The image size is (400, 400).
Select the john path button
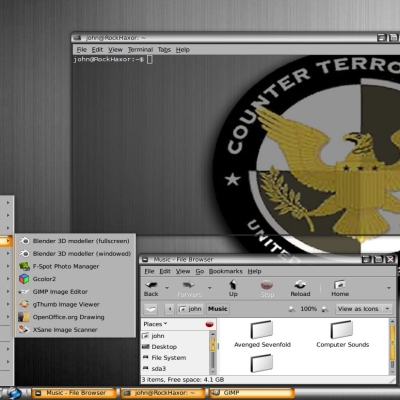[x=190, y=309]
